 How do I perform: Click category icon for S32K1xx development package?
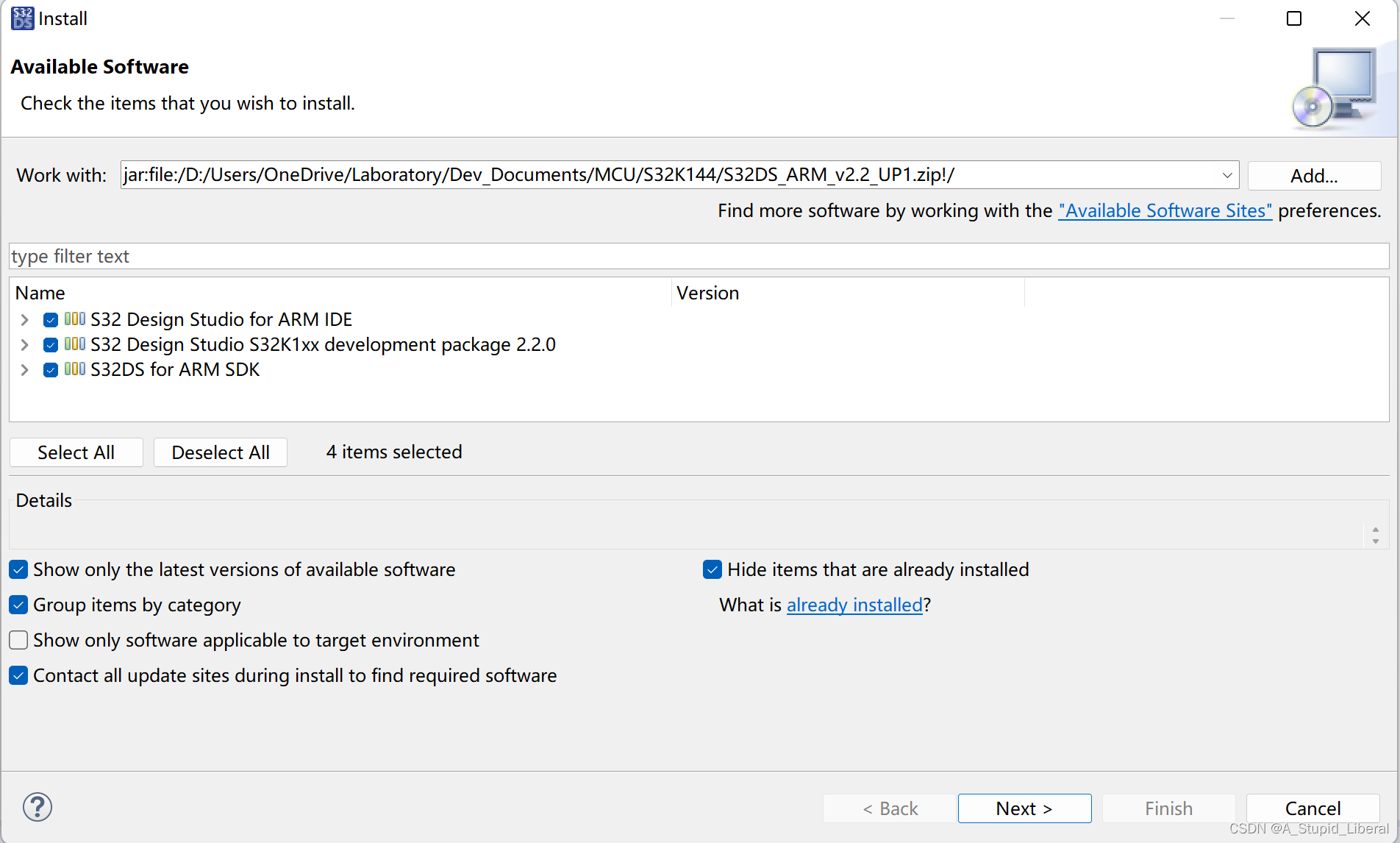click(75, 344)
